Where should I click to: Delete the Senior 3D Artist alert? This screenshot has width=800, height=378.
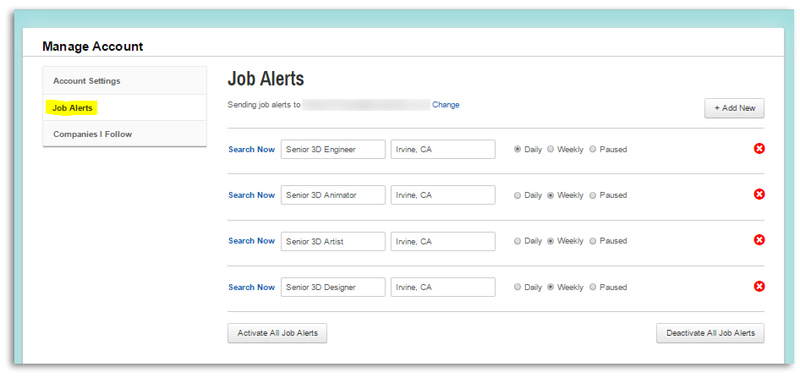(759, 240)
